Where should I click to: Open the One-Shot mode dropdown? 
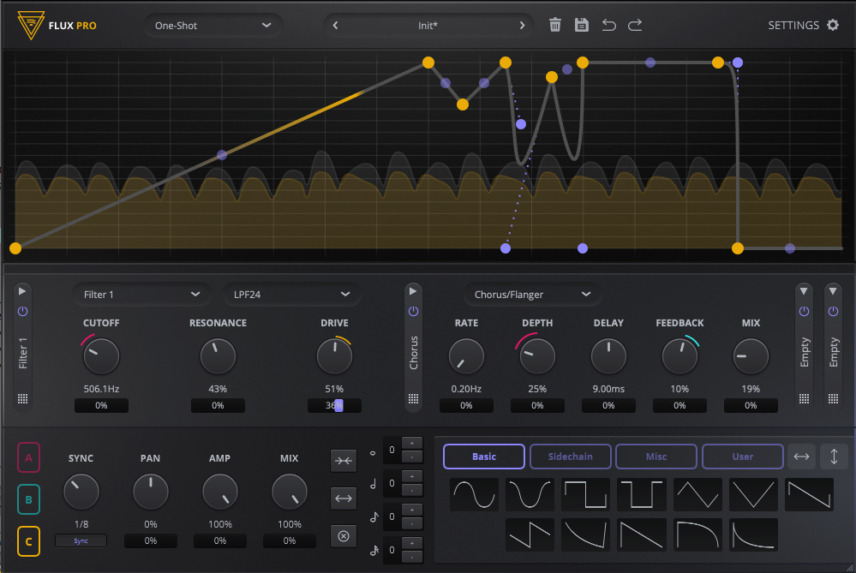pos(213,25)
